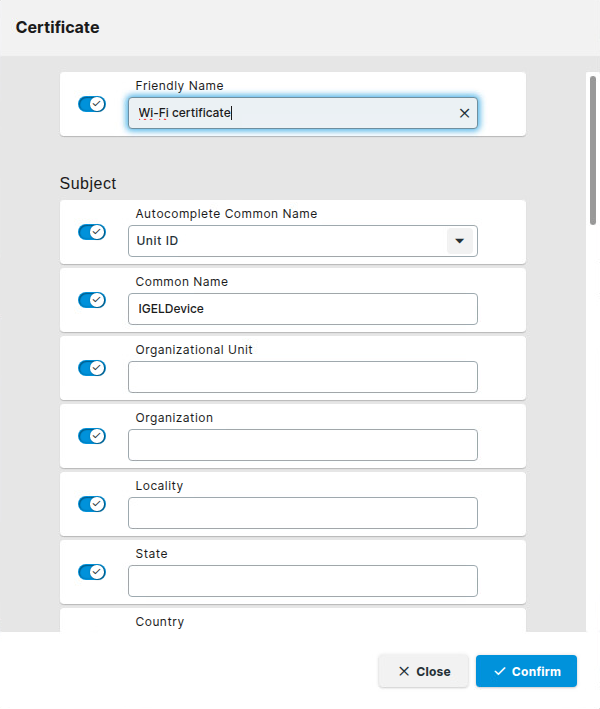
Task: Click the Confirm button
Action: tap(526, 671)
